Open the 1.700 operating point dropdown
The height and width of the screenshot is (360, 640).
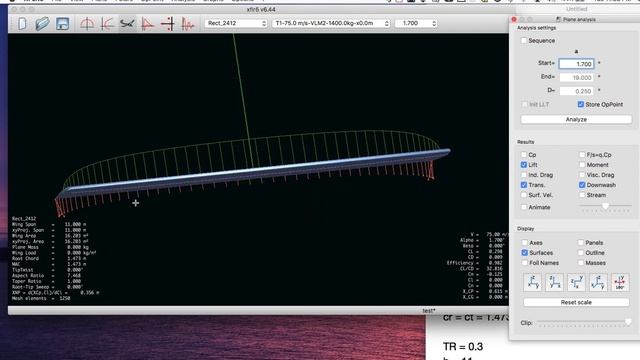click(416, 23)
